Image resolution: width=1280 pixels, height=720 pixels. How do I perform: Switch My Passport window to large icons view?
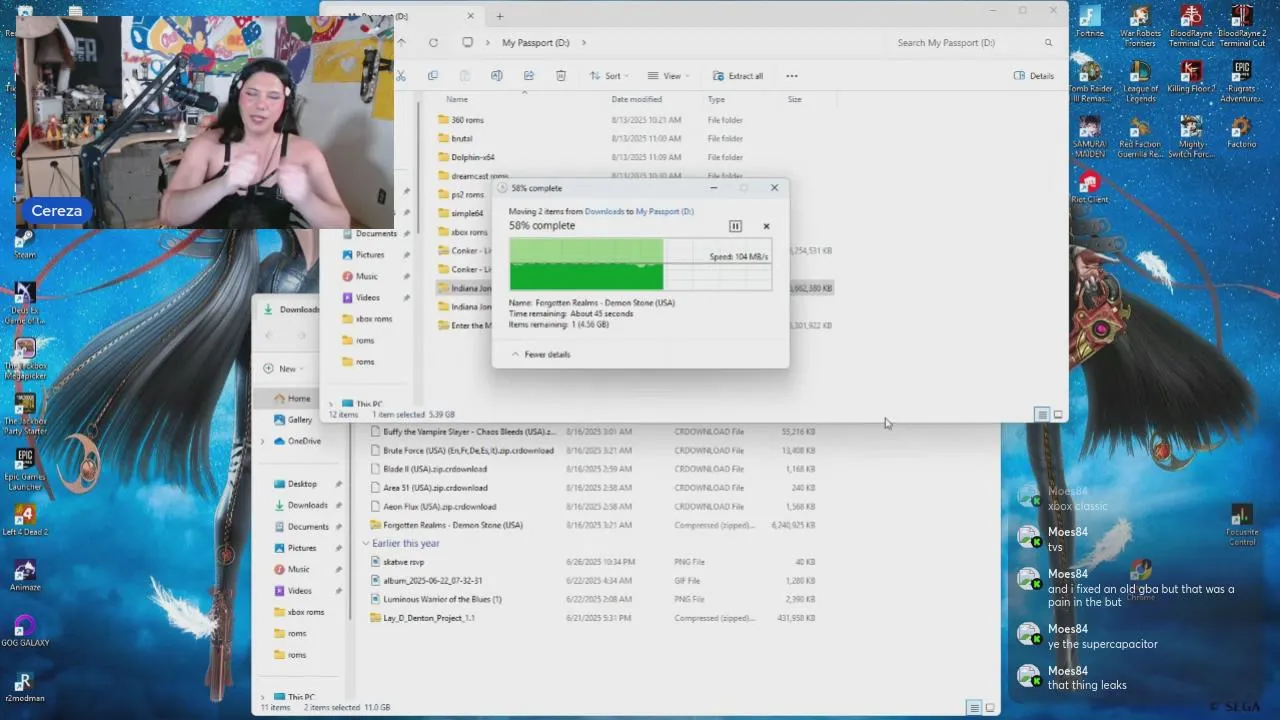[1058, 414]
